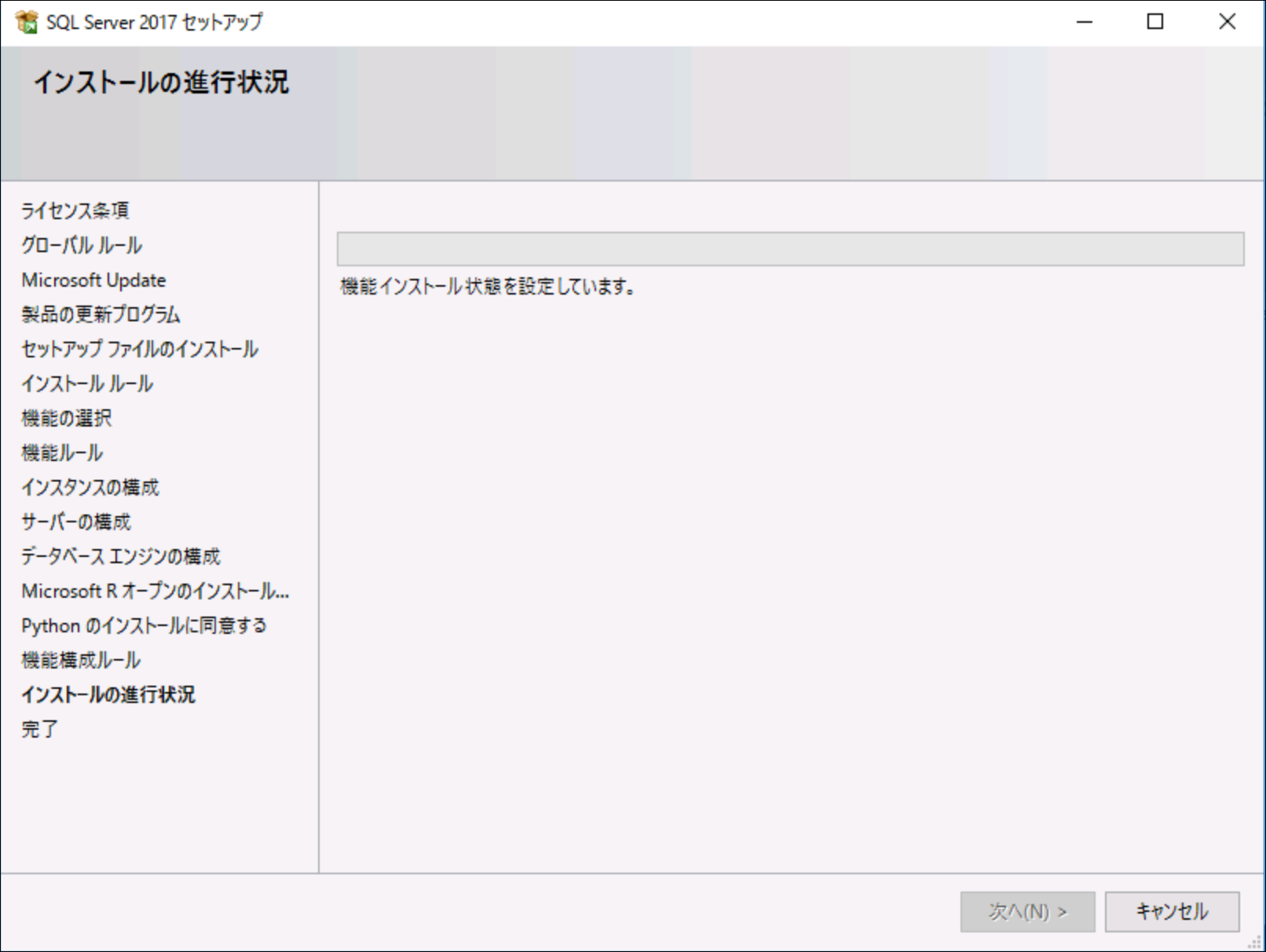Click the installation progress bar

(x=790, y=248)
